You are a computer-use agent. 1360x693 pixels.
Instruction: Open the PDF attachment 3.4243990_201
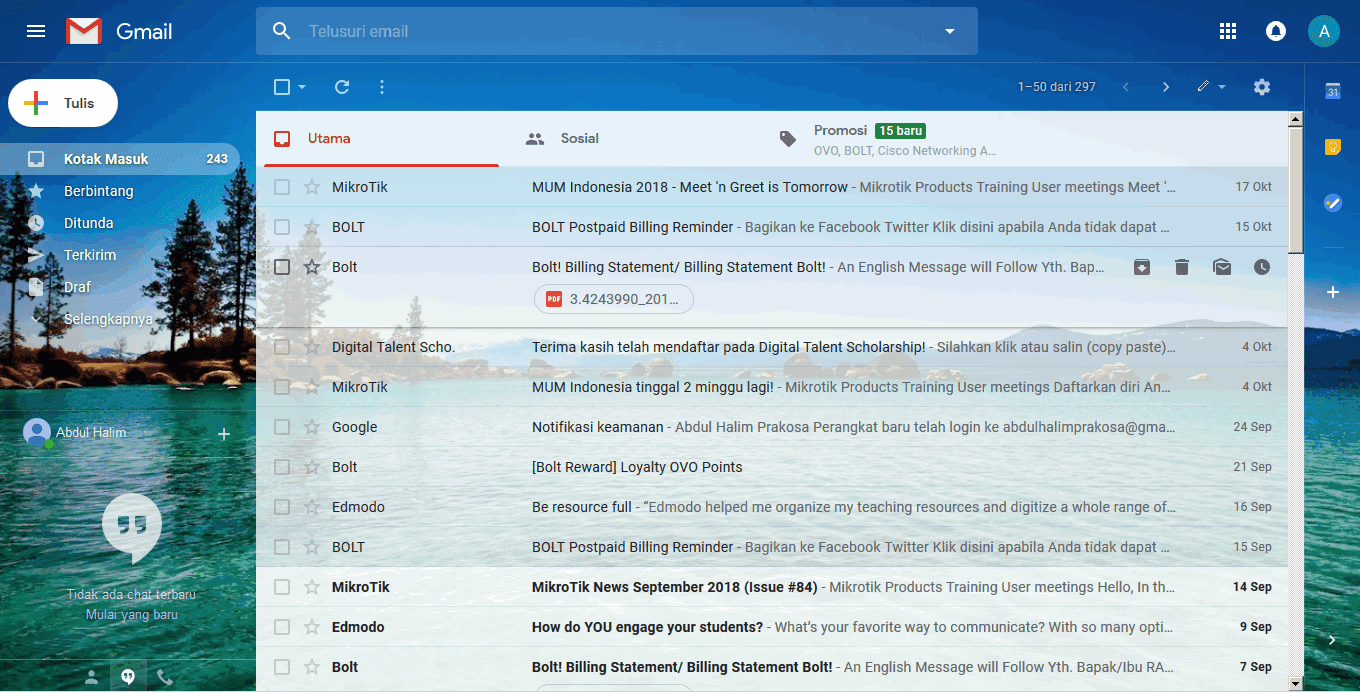click(614, 299)
